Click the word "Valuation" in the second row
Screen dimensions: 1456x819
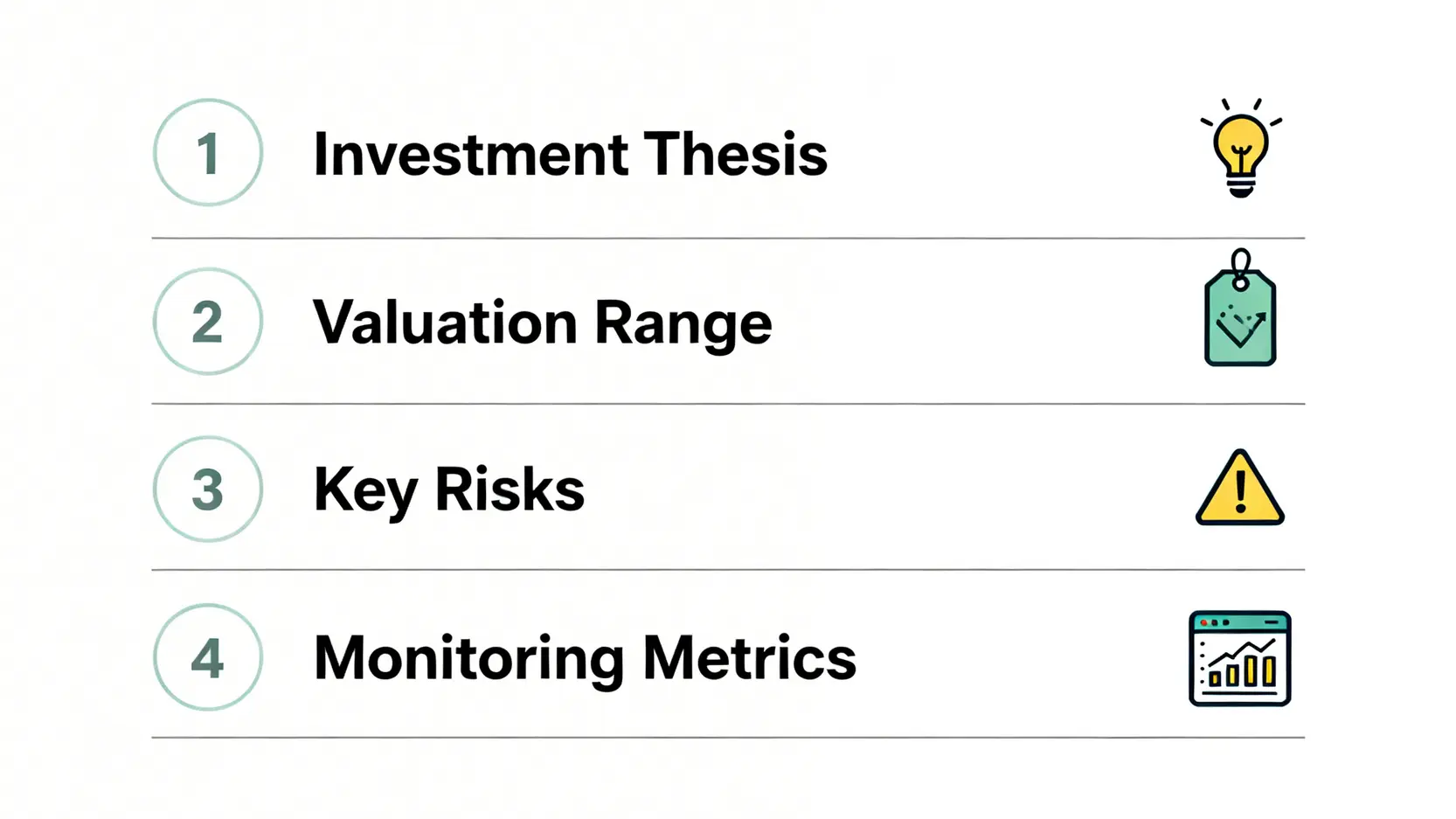[445, 323]
